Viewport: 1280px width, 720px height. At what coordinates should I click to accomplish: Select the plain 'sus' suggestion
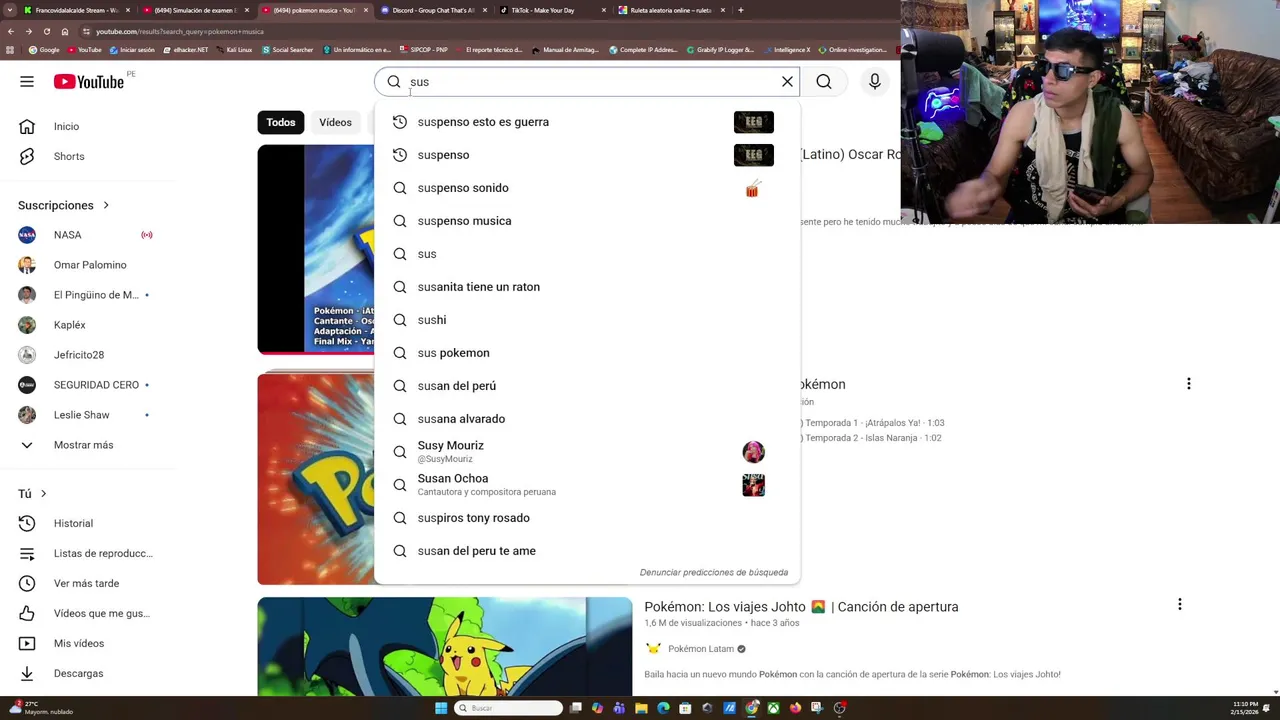click(x=587, y=254)
